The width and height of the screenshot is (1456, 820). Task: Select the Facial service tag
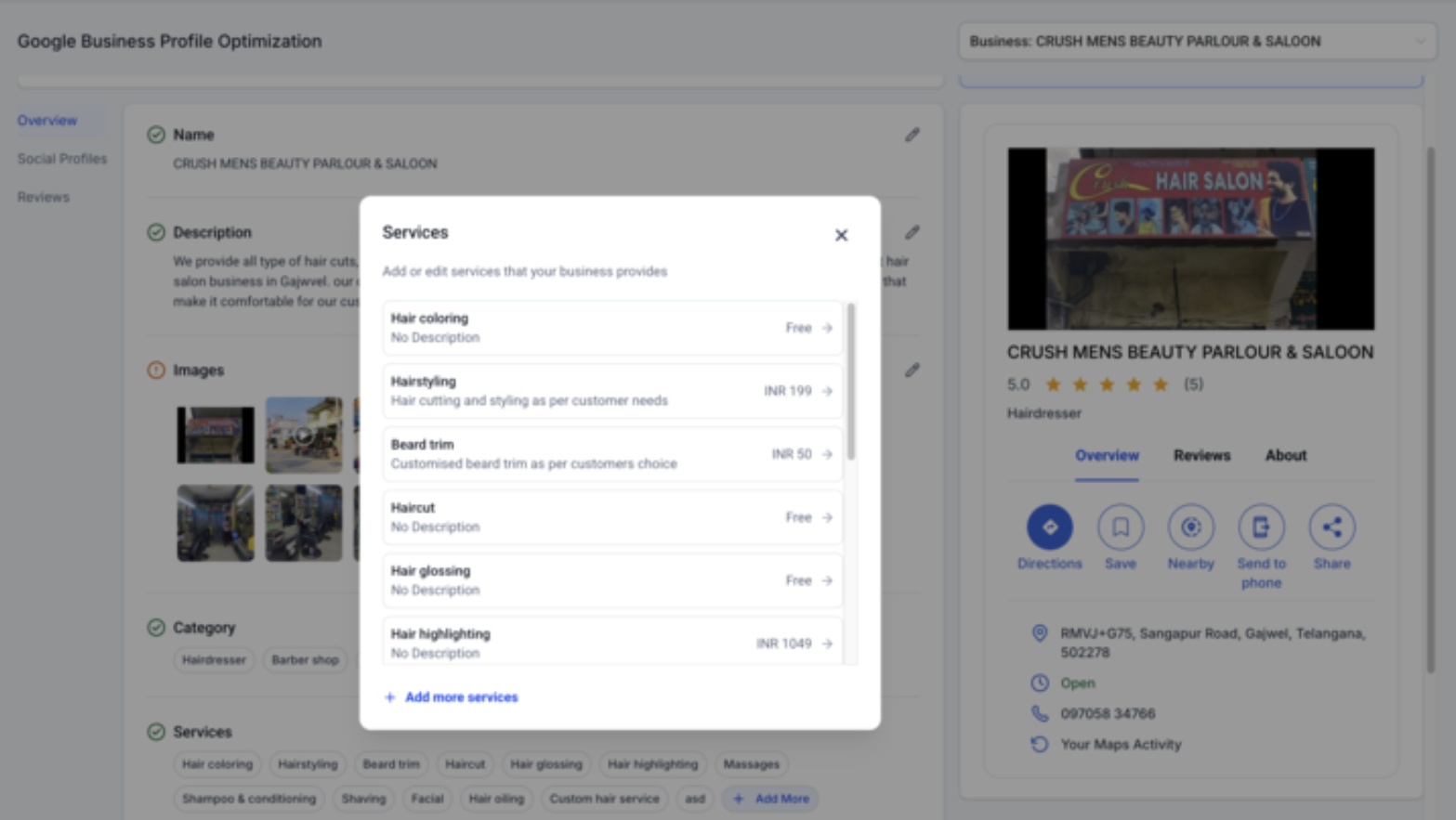[427, 799]
